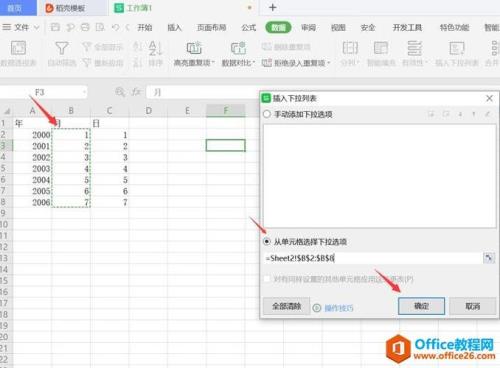
Task: Click 删除重复项 remove duplicates
Action: (286, 47)
